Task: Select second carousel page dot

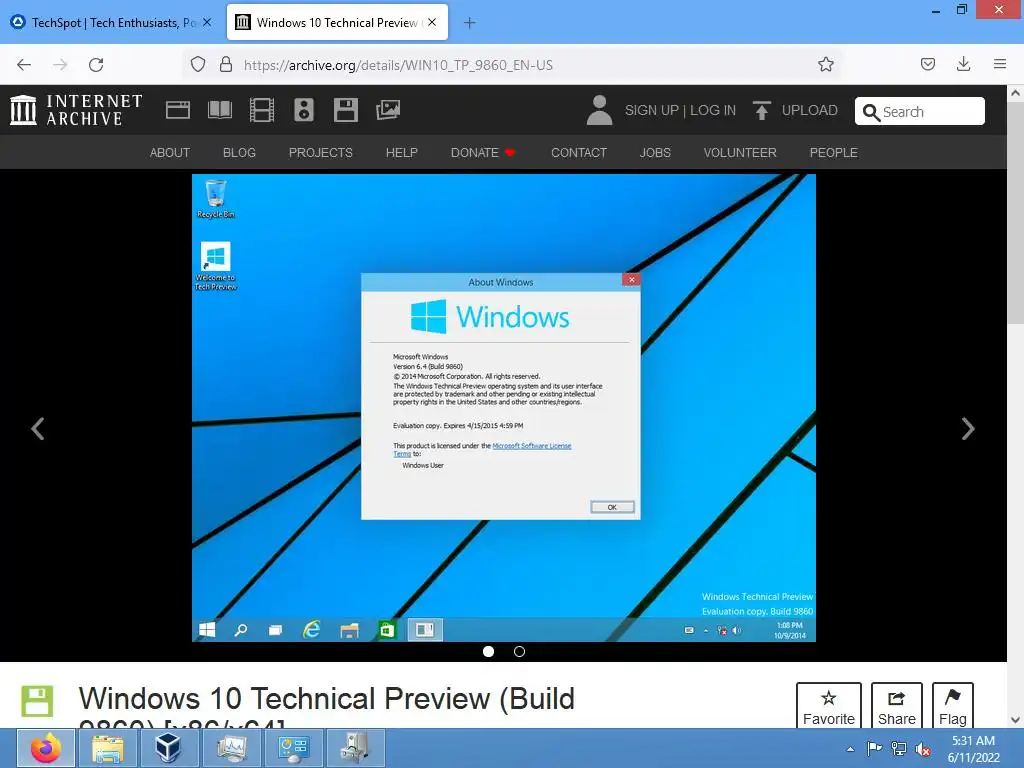Action: coord(519,651)
